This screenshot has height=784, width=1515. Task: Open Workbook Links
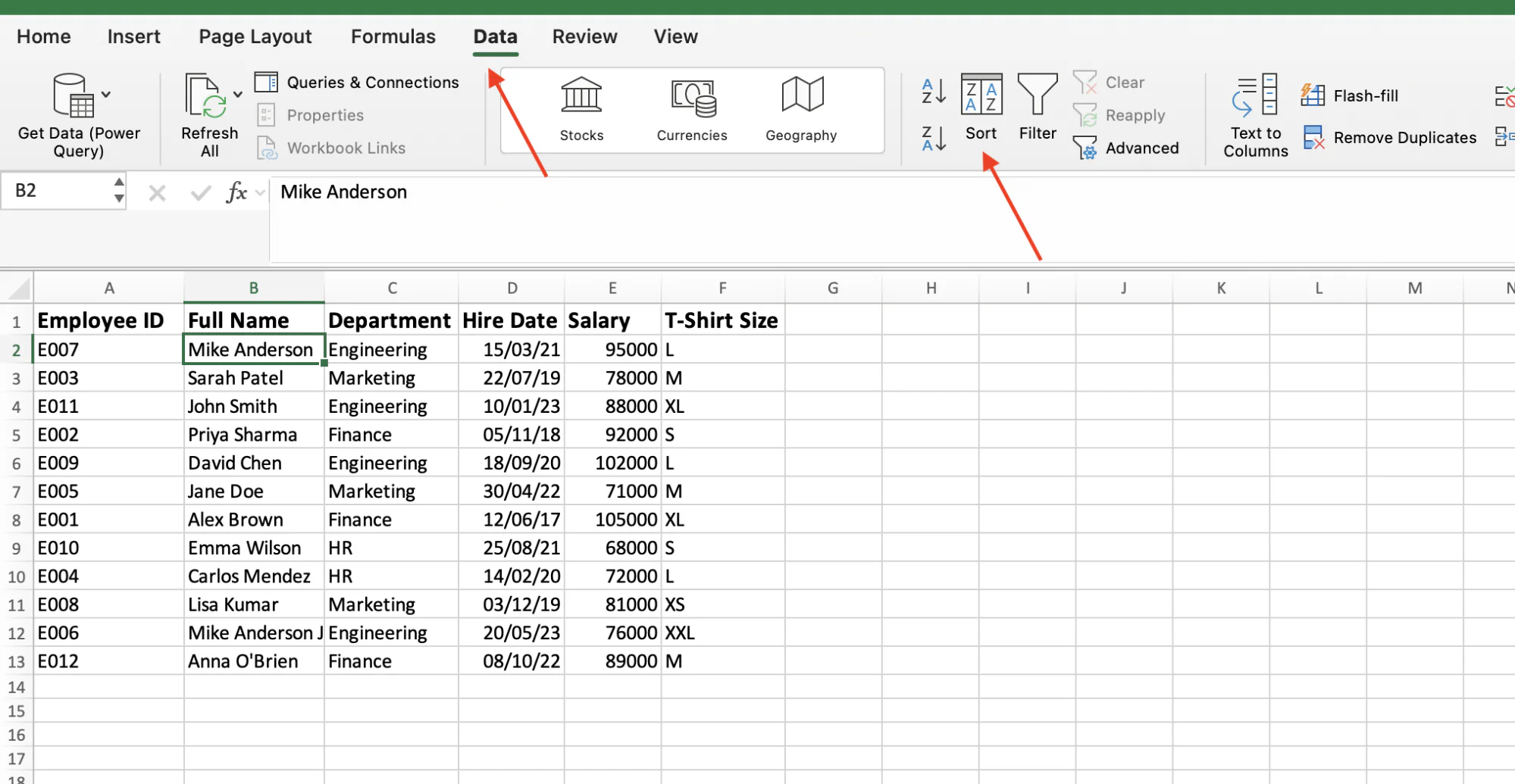click(331, 148)
